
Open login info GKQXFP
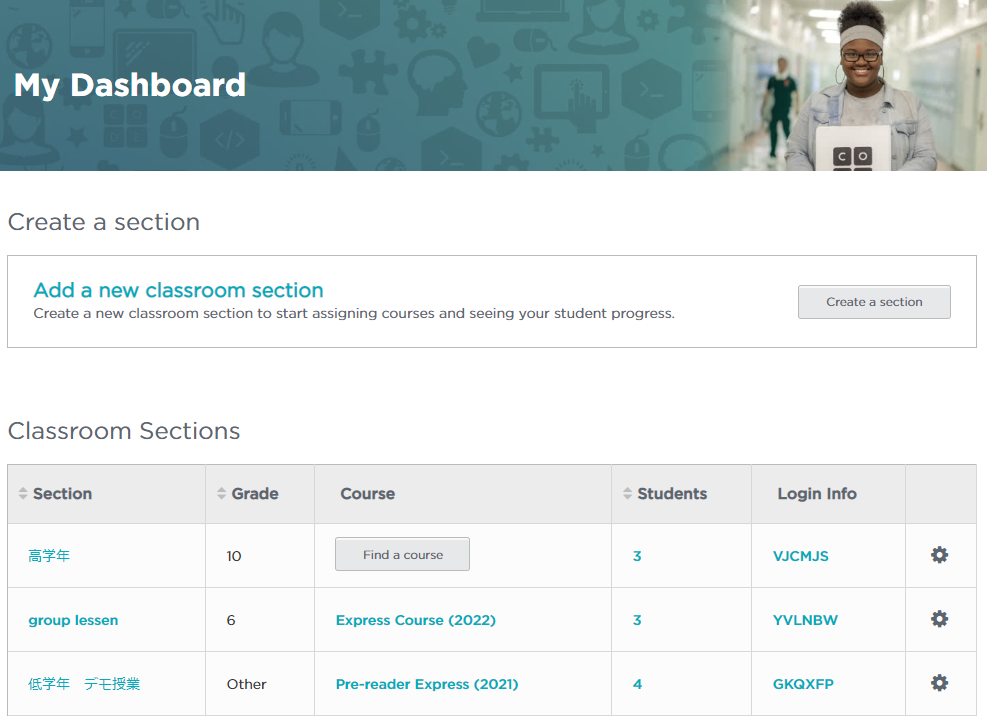(803, 684)
